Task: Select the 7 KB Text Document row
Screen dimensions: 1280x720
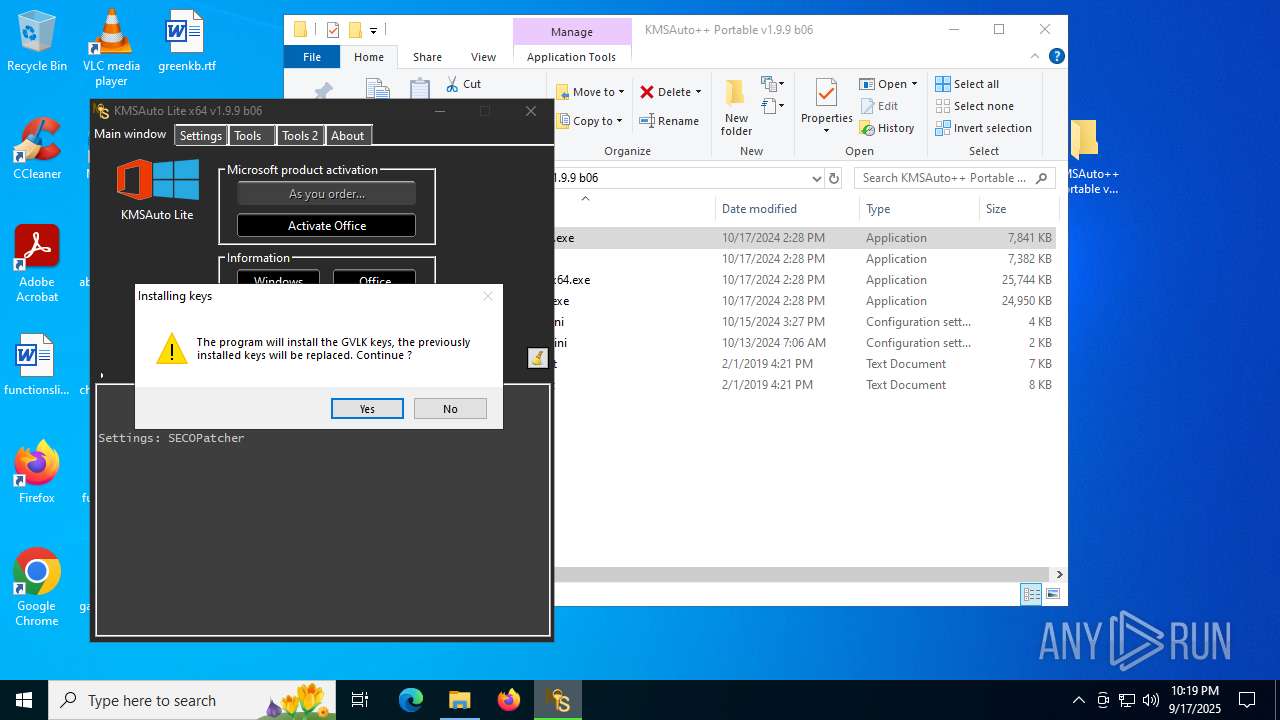Action: pos(805,364)
